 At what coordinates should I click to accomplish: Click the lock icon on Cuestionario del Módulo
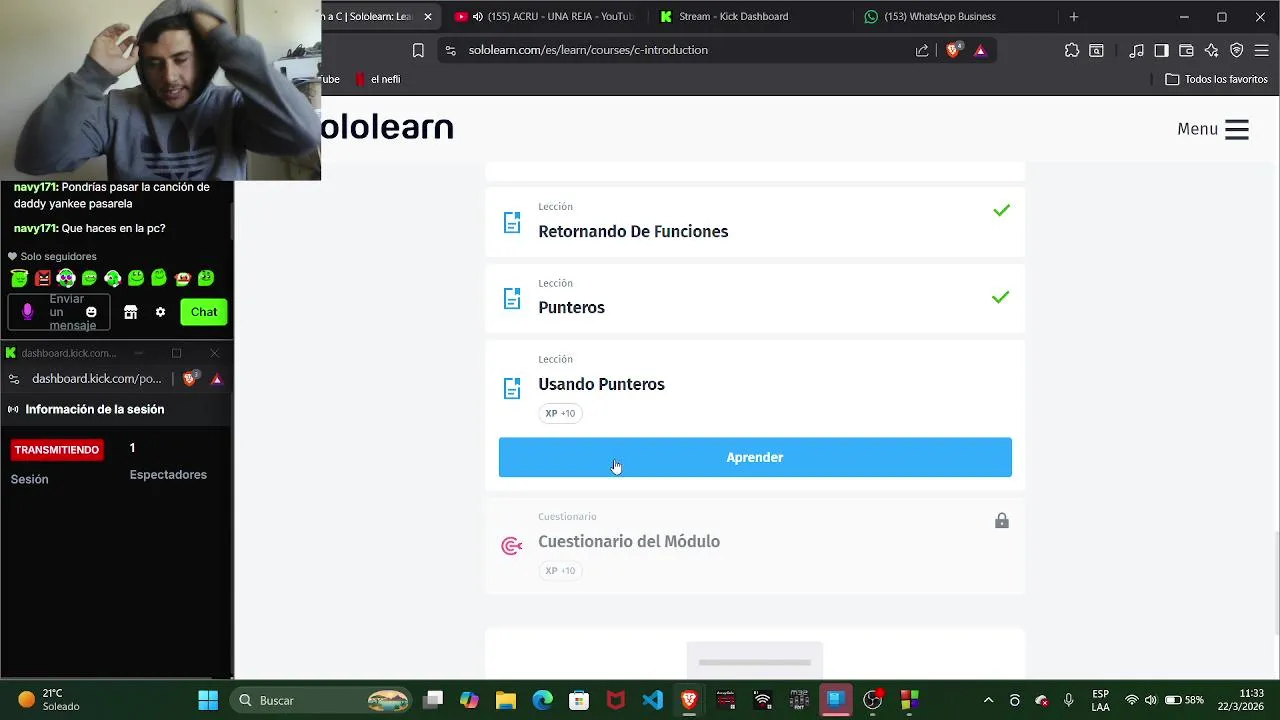pos(1001,521)
